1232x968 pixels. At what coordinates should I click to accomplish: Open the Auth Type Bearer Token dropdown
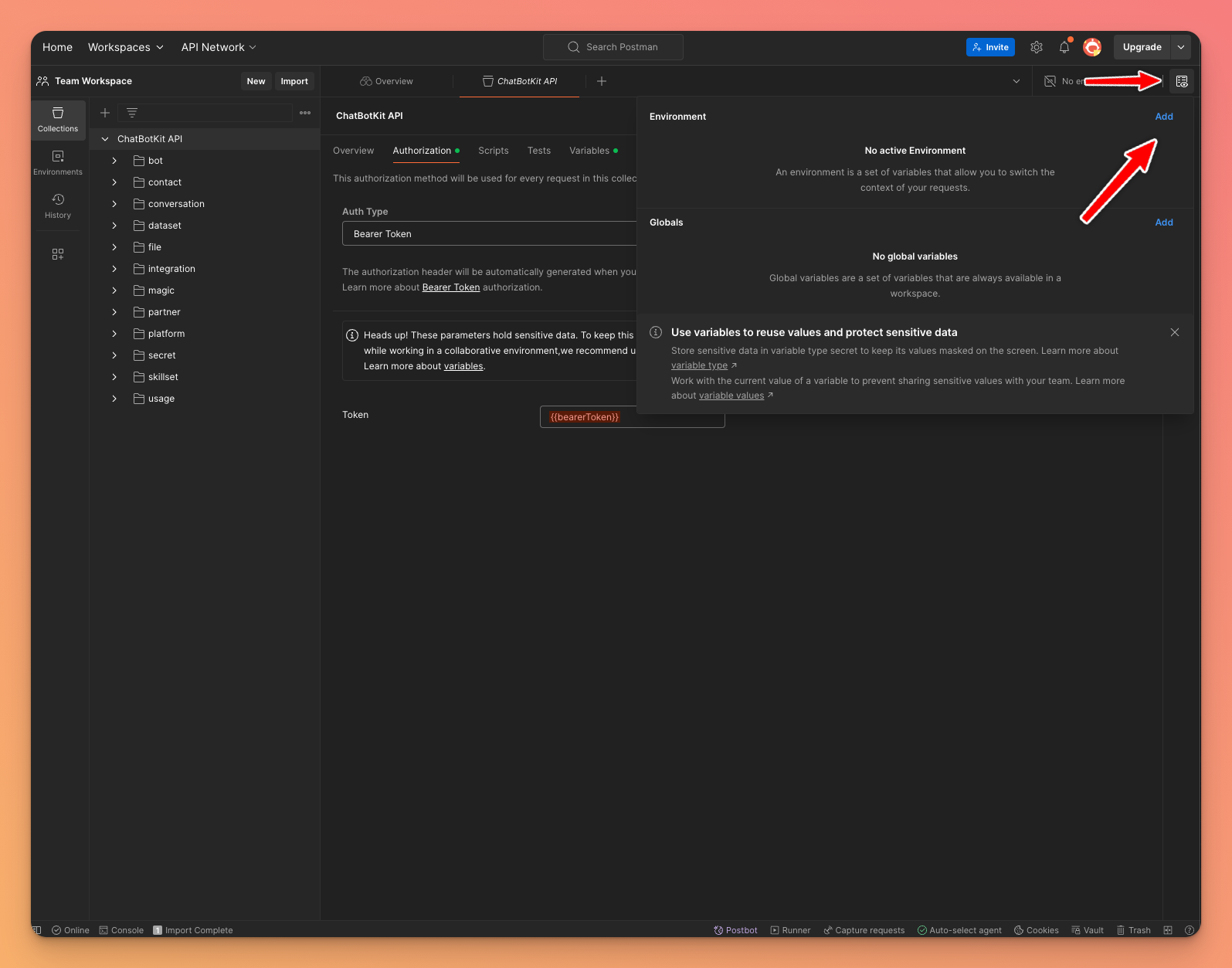[x=489, y=233]
